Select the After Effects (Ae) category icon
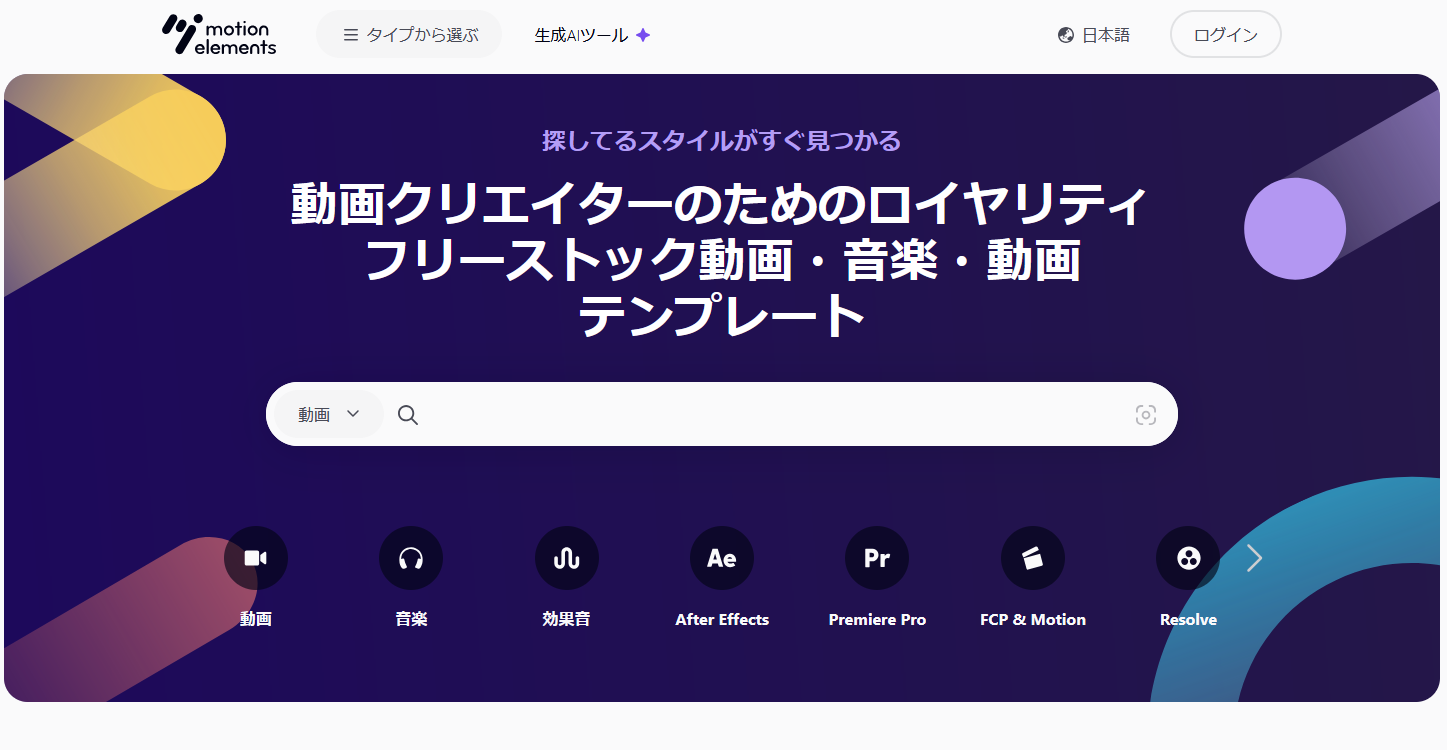 (x=722, y=558)
